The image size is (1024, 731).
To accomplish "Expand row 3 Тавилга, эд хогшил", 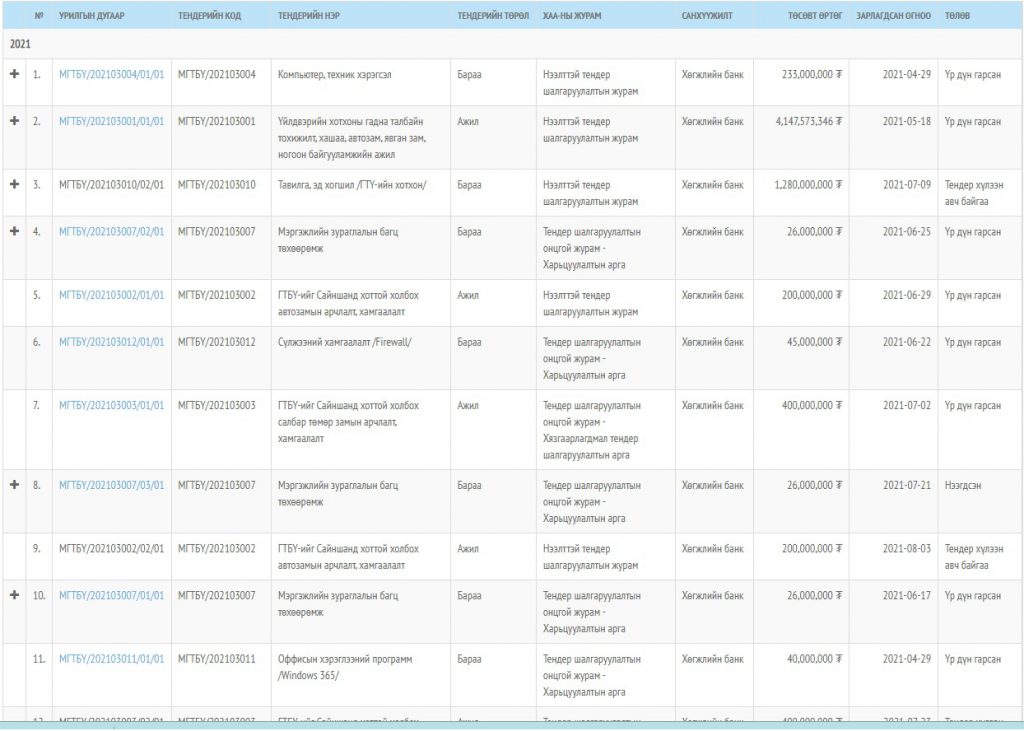I will point(14,184).
